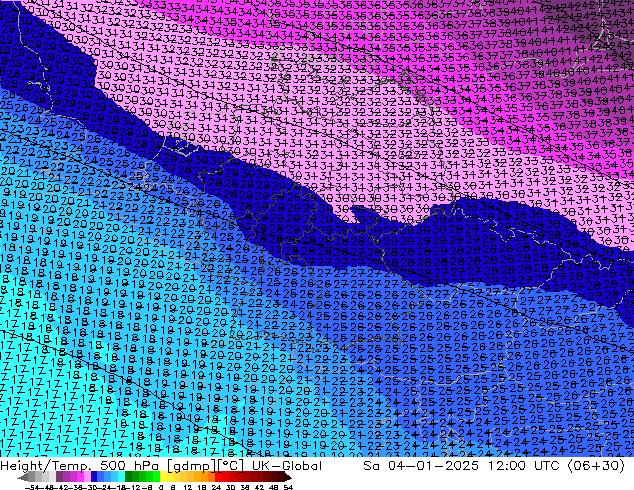Image resolution: width=634 pixels, height=490 pixels.
Task: Click the 'Height/Temp.' title text
Action: [46, 466]
